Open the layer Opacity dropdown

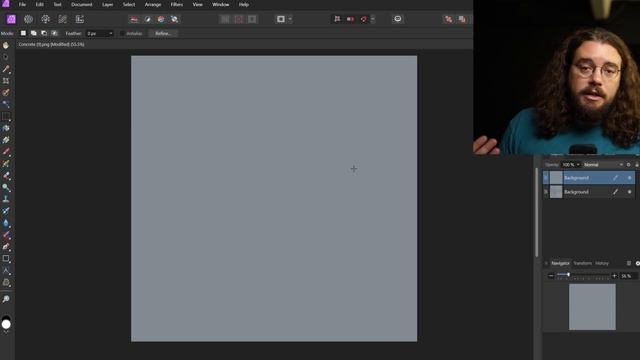578,165
